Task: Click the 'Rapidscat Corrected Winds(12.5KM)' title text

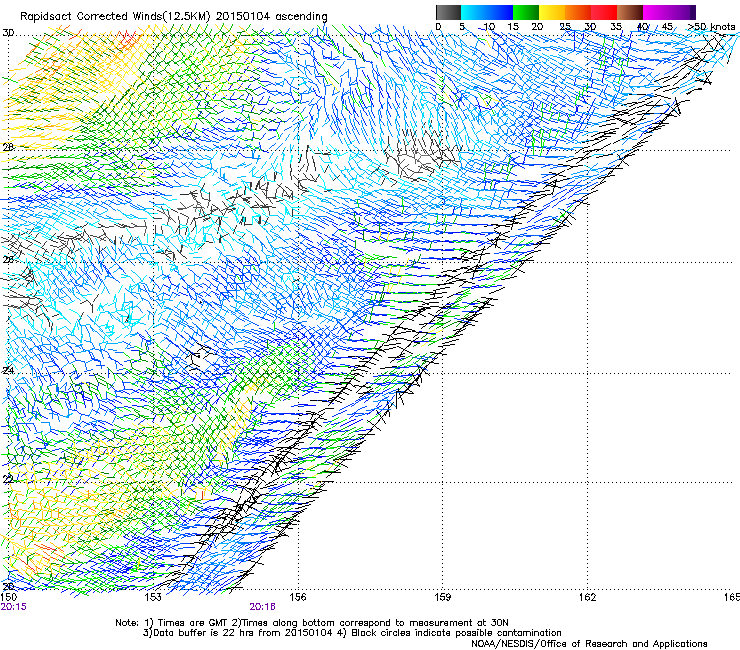Action: [115, 17]
